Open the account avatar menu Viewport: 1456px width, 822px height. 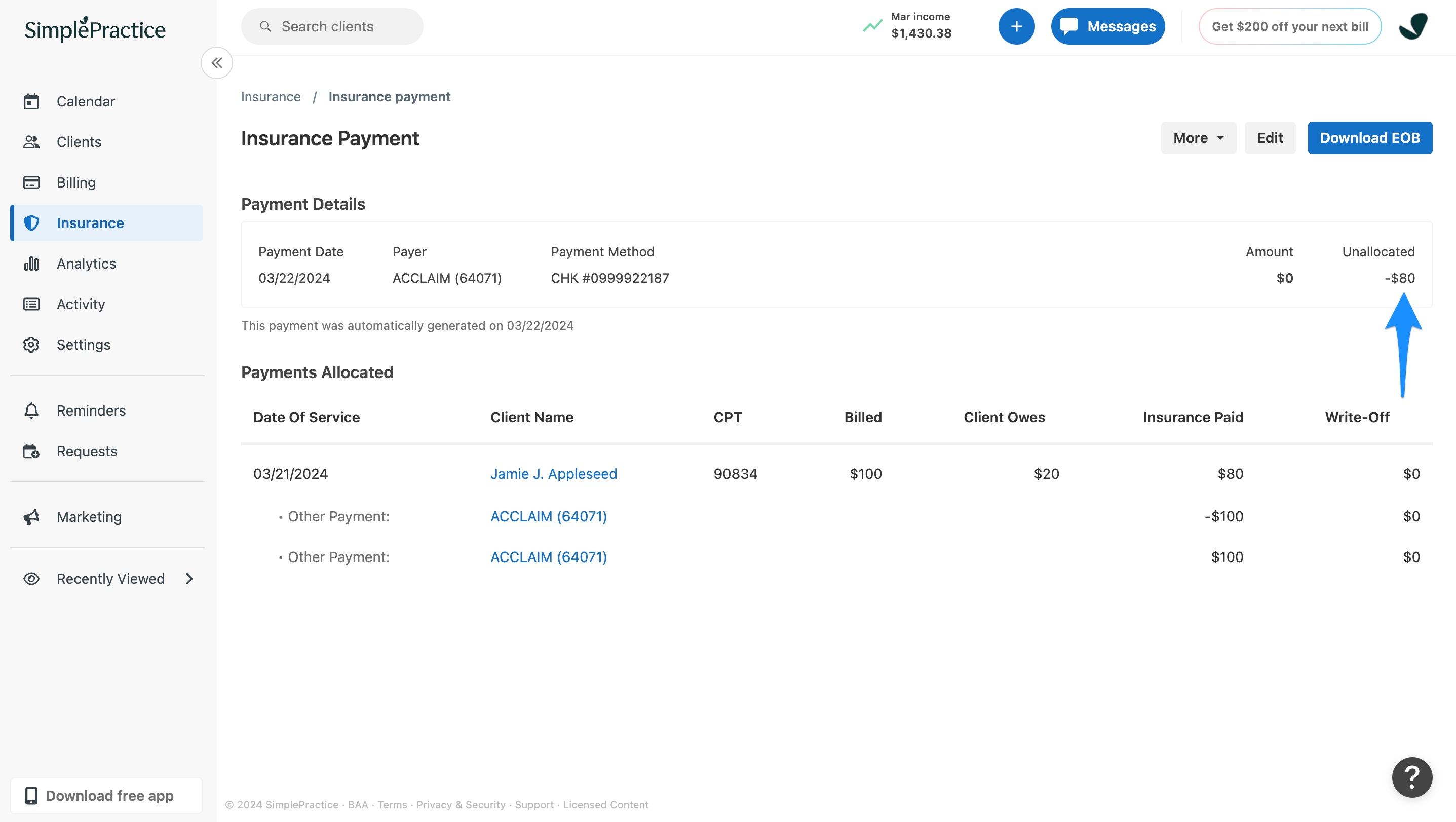1412,26
